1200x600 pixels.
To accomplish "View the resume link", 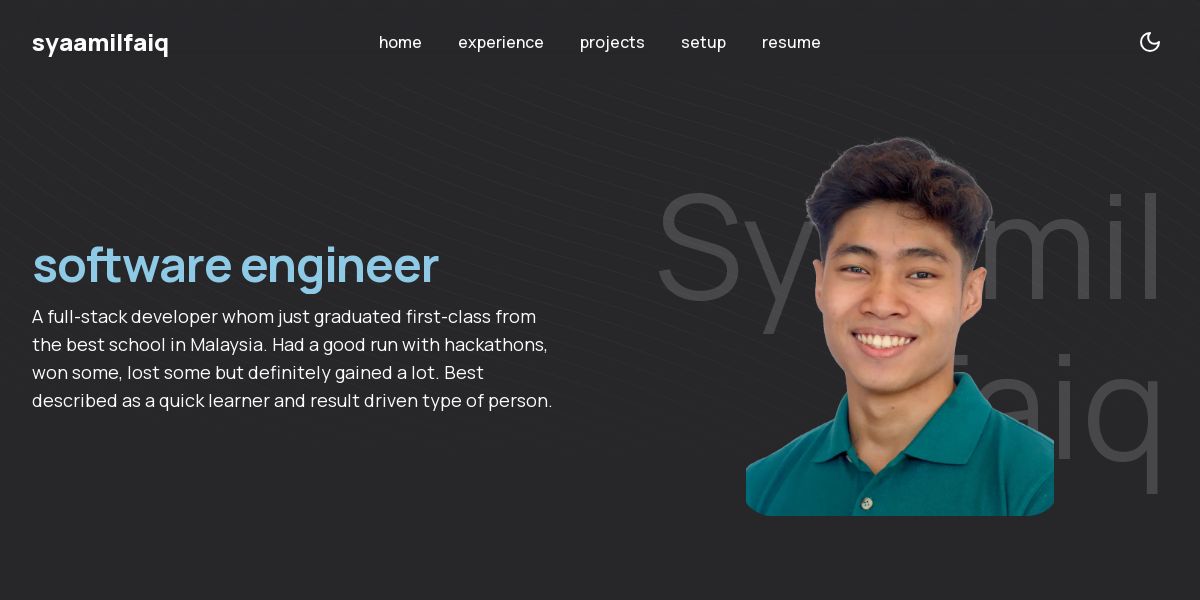I will (791, 42).
